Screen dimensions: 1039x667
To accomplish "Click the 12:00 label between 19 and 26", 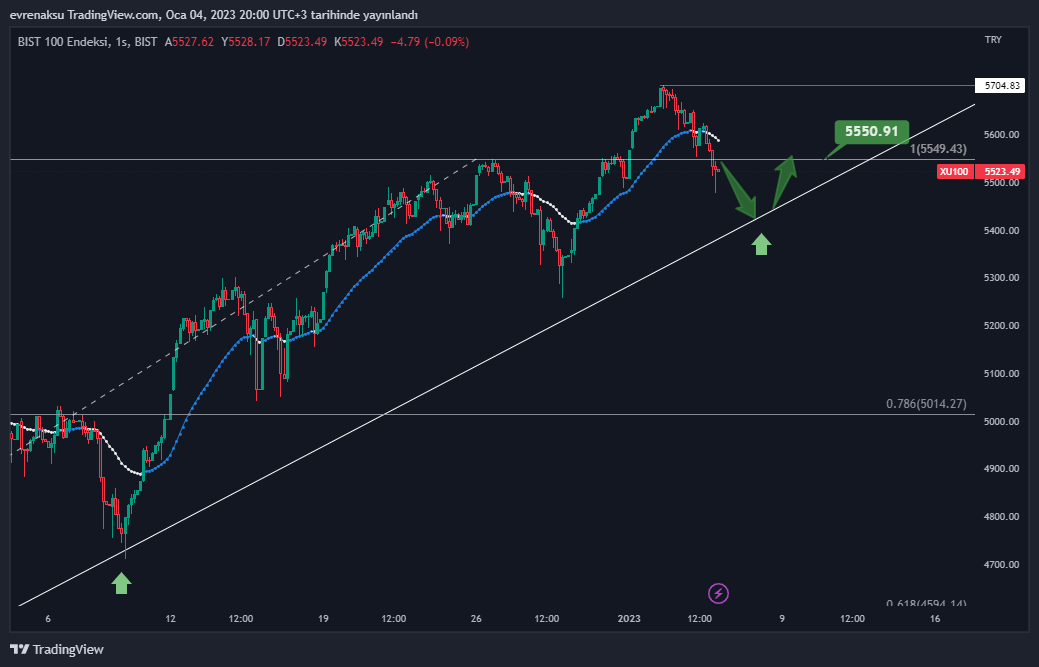I will coord(394,619).
